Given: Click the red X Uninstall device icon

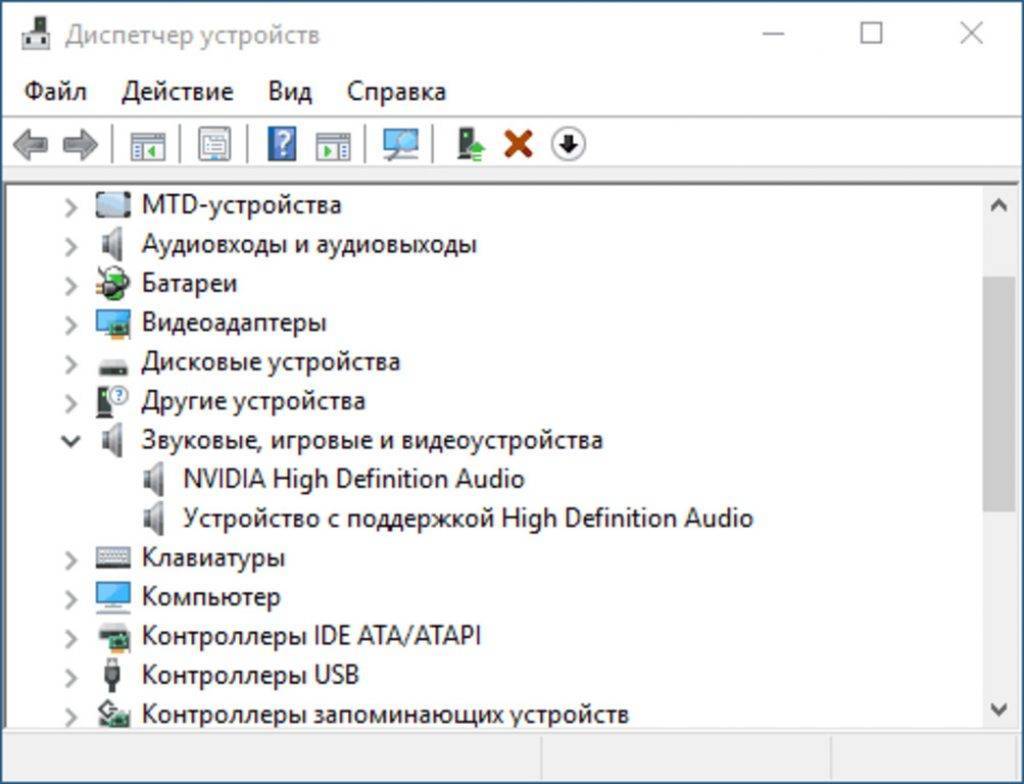Looking at the screenshot, I should click(518, 145).
